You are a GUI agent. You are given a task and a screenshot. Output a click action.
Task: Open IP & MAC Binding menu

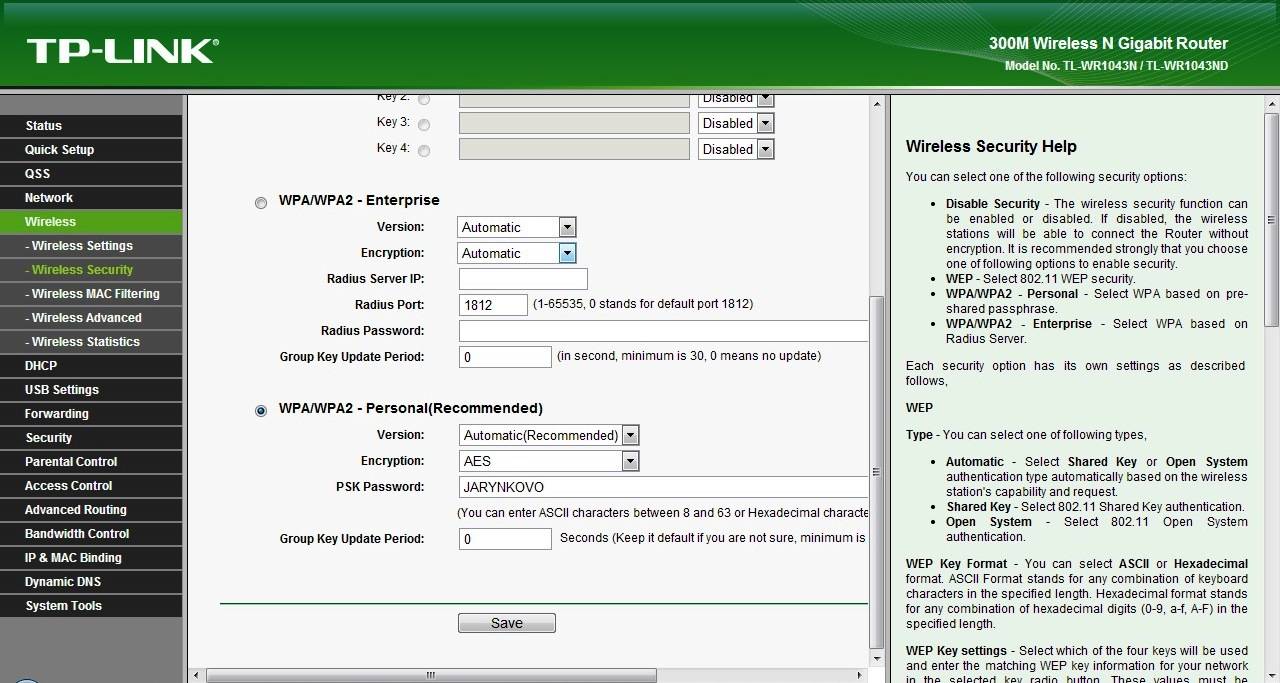pyautogui.click(x=91, y=558)
